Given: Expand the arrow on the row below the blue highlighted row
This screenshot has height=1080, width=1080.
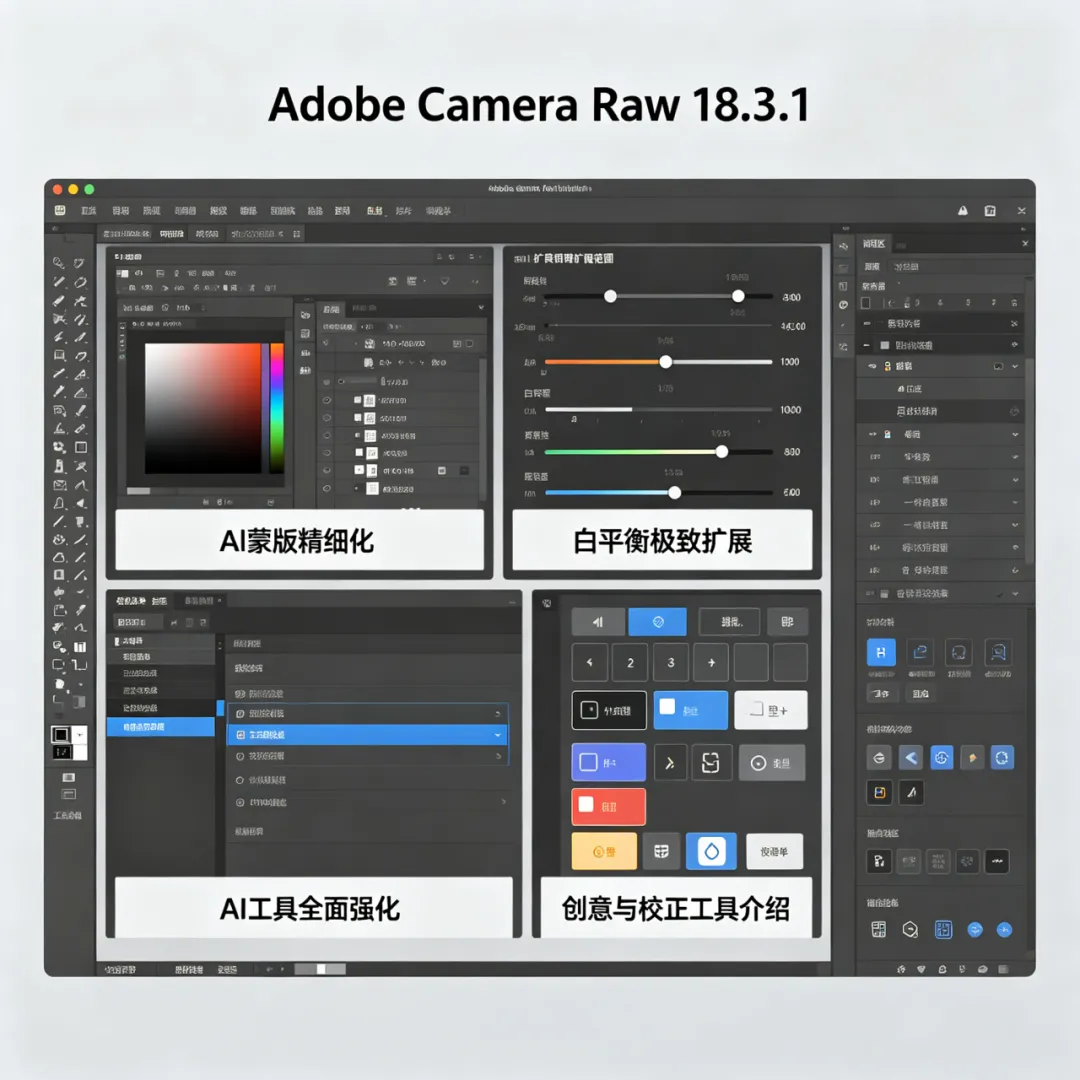Looking at the screenshot, I should pyautogui.click(x=497, y=756).
